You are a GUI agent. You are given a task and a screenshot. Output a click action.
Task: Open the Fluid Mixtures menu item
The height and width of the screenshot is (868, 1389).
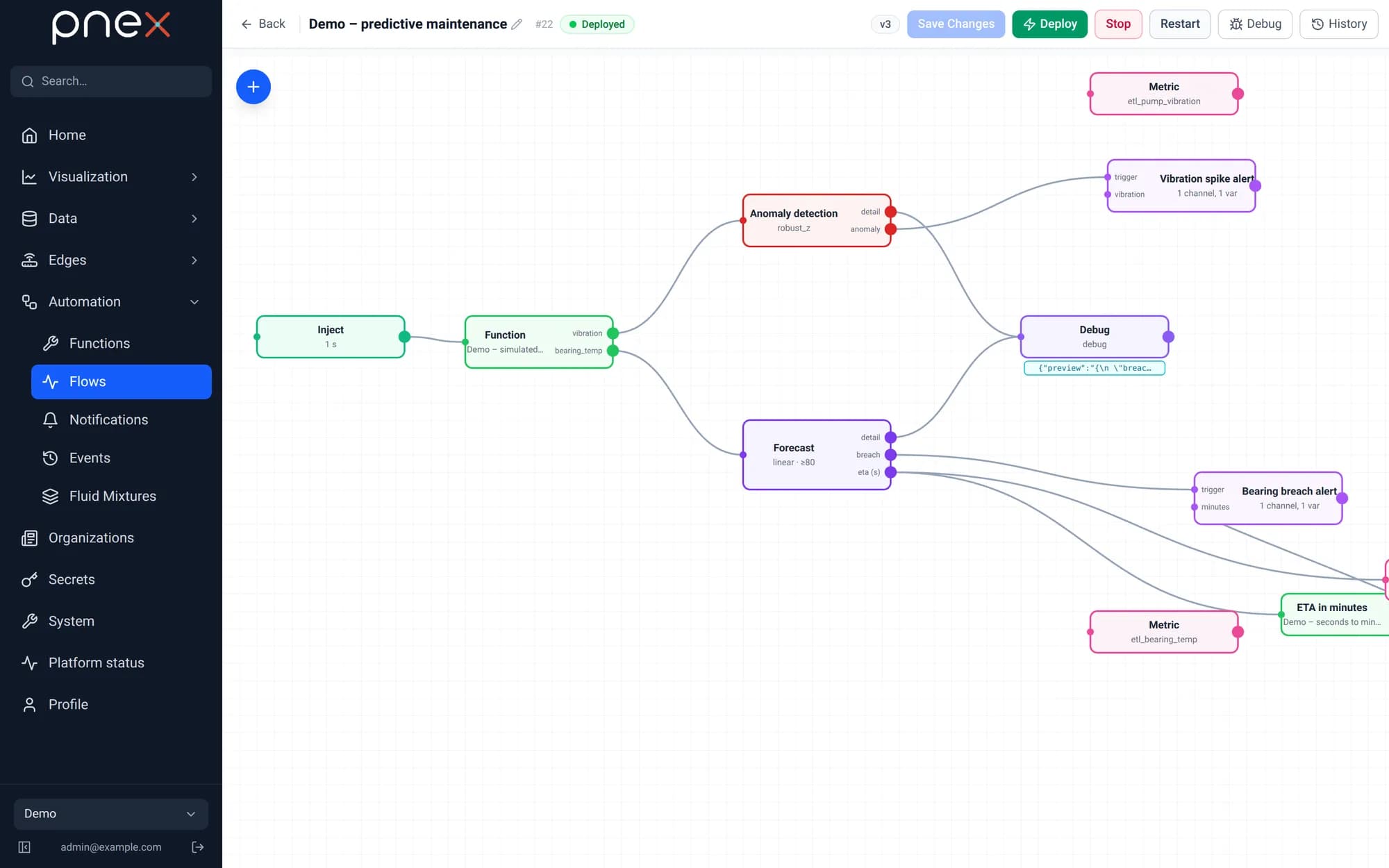click(x=122, y=496)
